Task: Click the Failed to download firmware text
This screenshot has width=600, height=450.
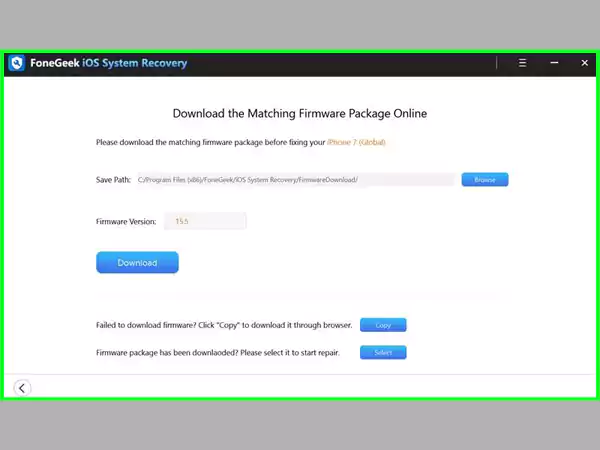Action: tap(224, 325)
